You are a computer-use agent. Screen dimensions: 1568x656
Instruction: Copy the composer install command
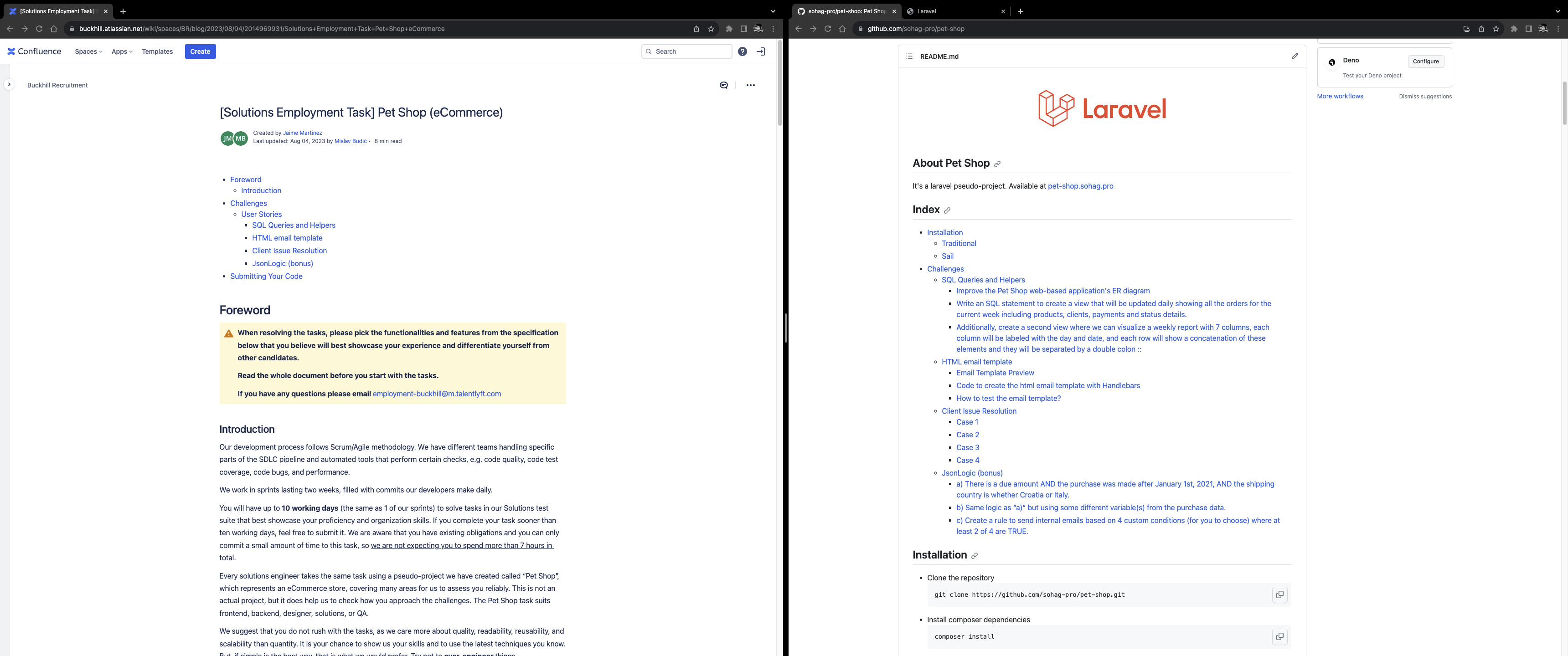[1279, 636]
